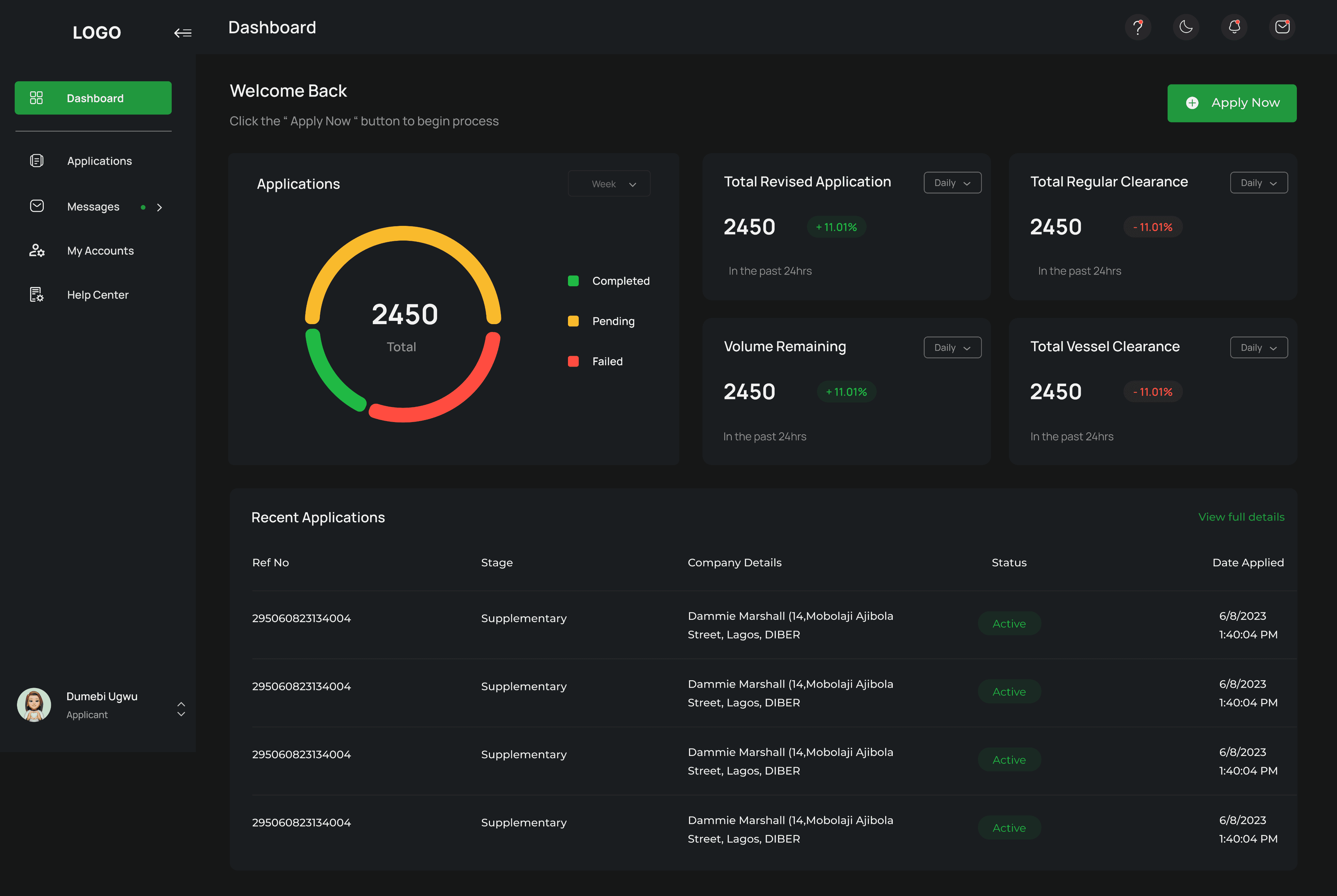Click View full details link
This screenshot has height=896, width=1337.
1241,517
